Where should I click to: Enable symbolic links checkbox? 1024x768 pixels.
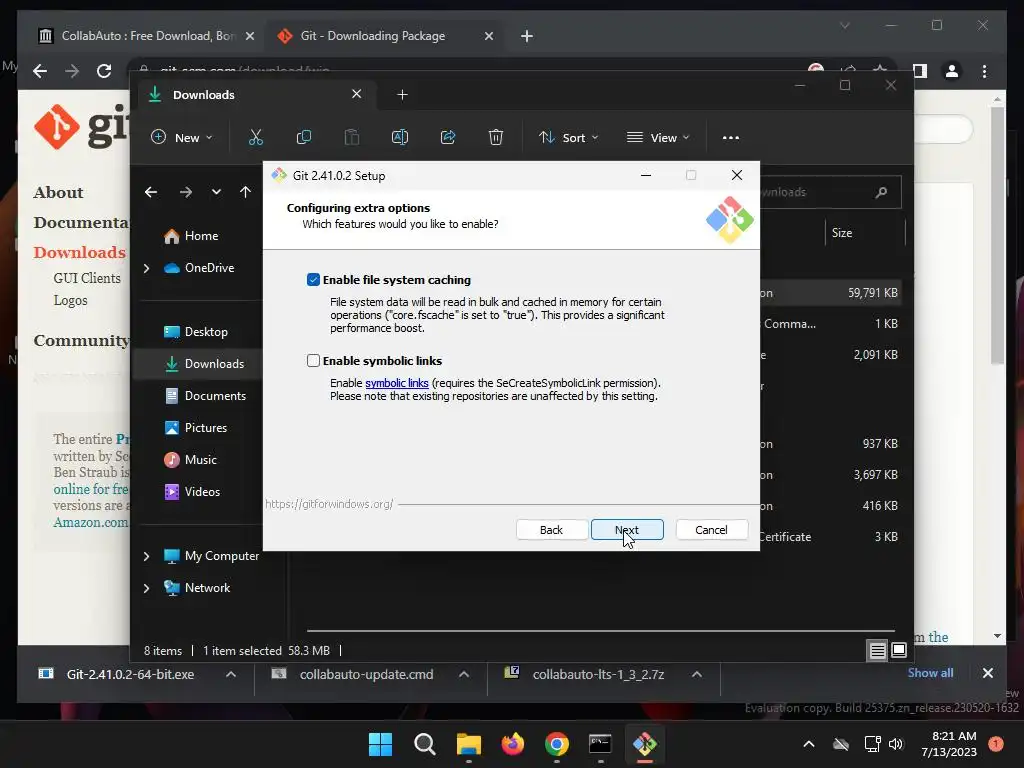pyautogui.click(x=313, y=360)
